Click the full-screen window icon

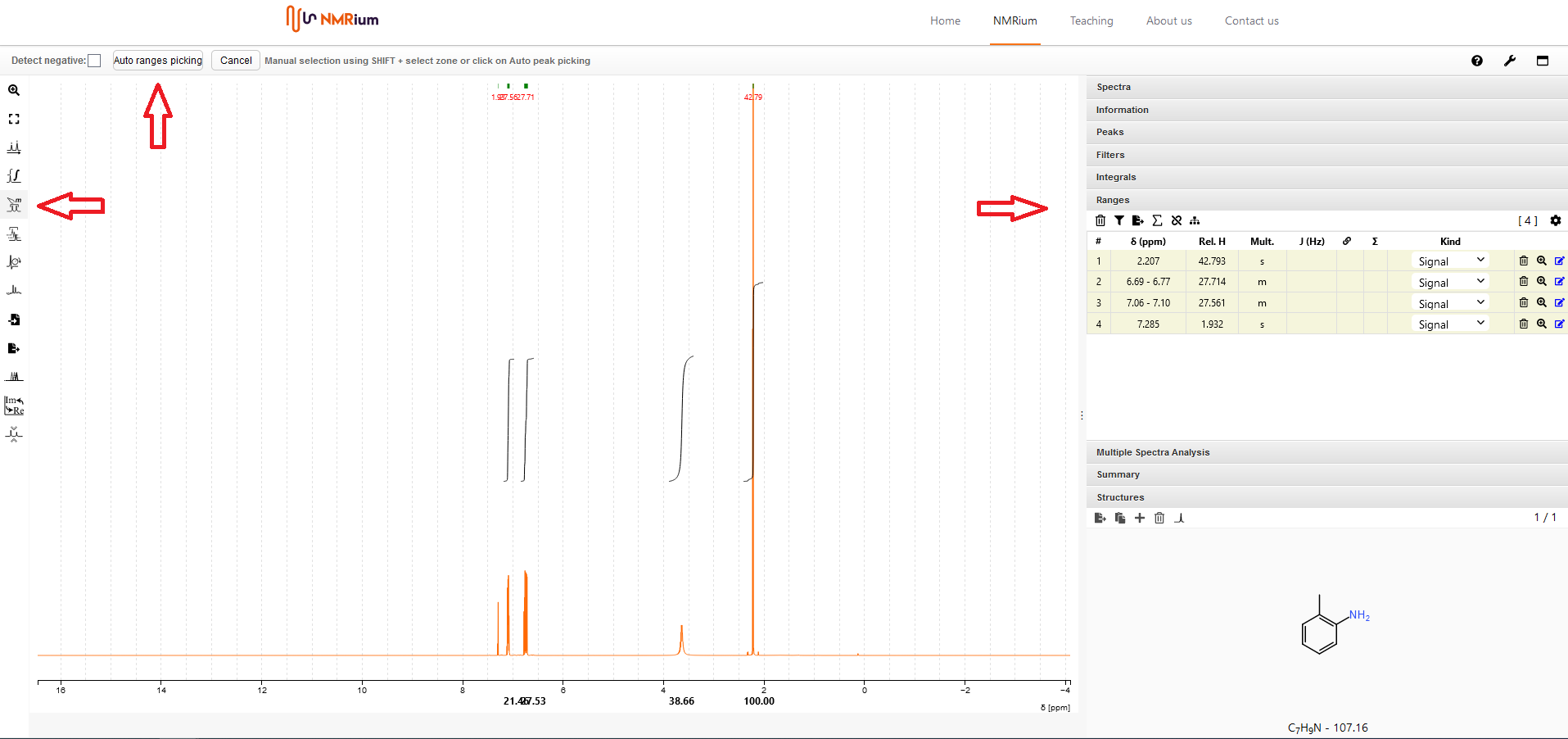[x=1543, y=61]
